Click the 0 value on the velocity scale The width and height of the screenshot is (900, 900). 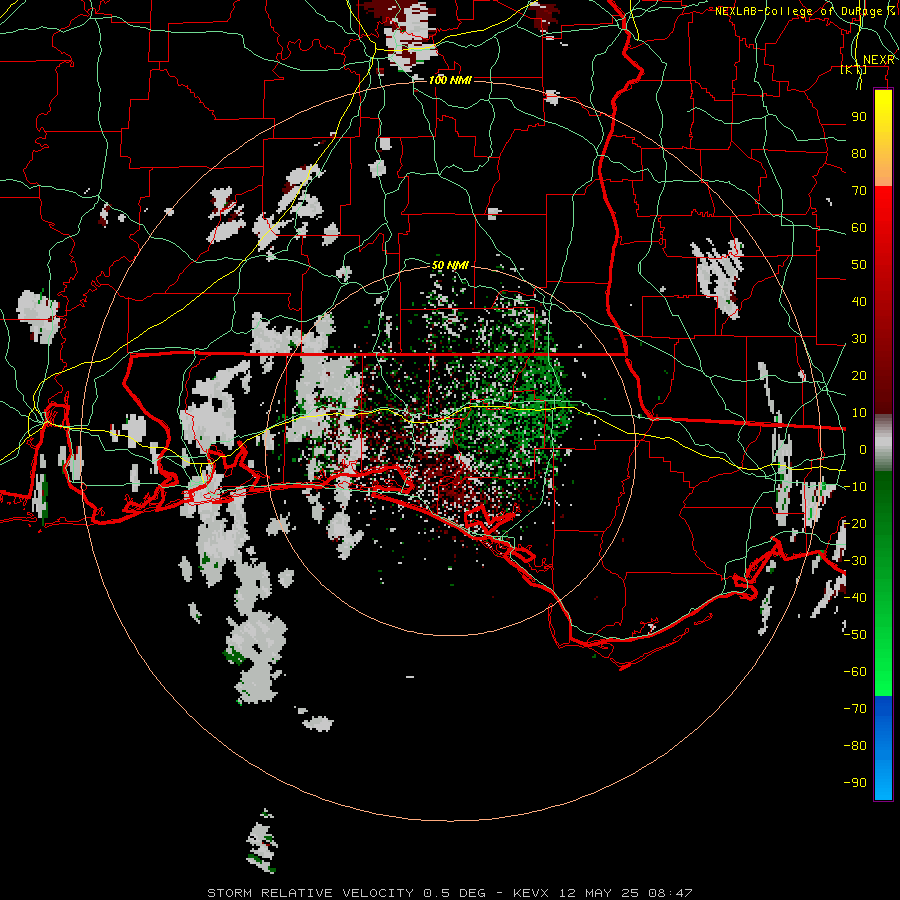[863, 450]
